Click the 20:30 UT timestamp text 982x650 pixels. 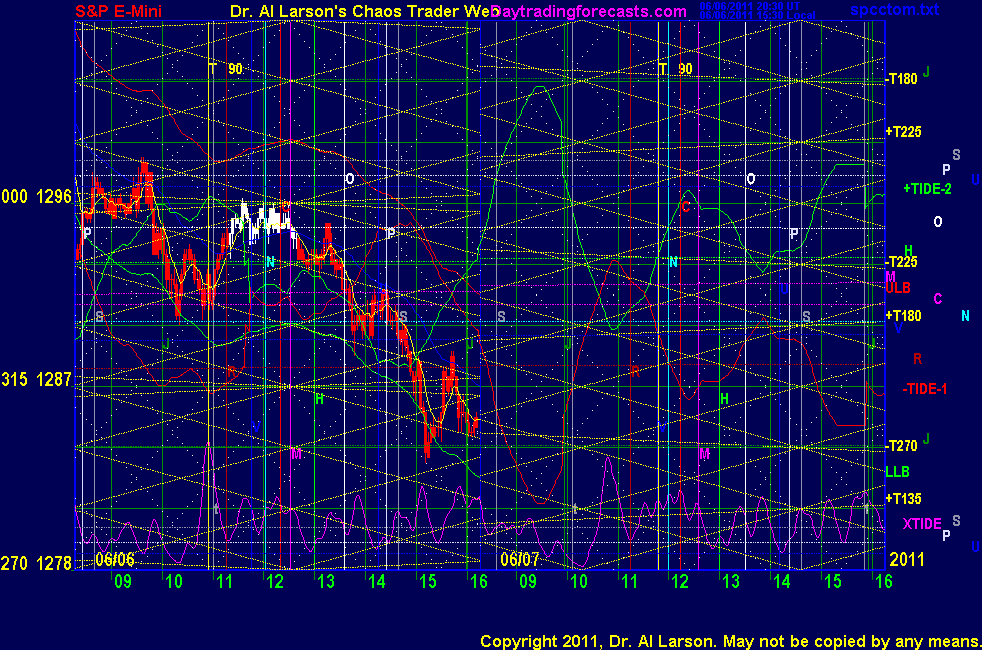(749, 6)
